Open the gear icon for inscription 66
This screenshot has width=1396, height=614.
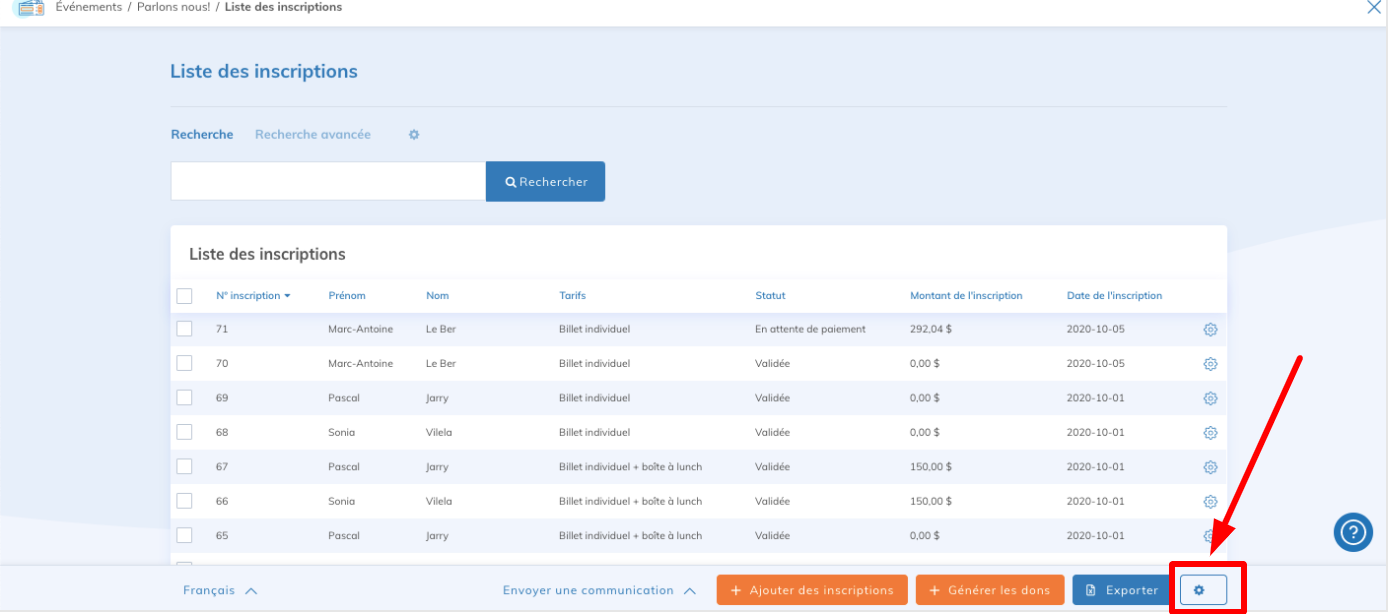pos(1210,502)
